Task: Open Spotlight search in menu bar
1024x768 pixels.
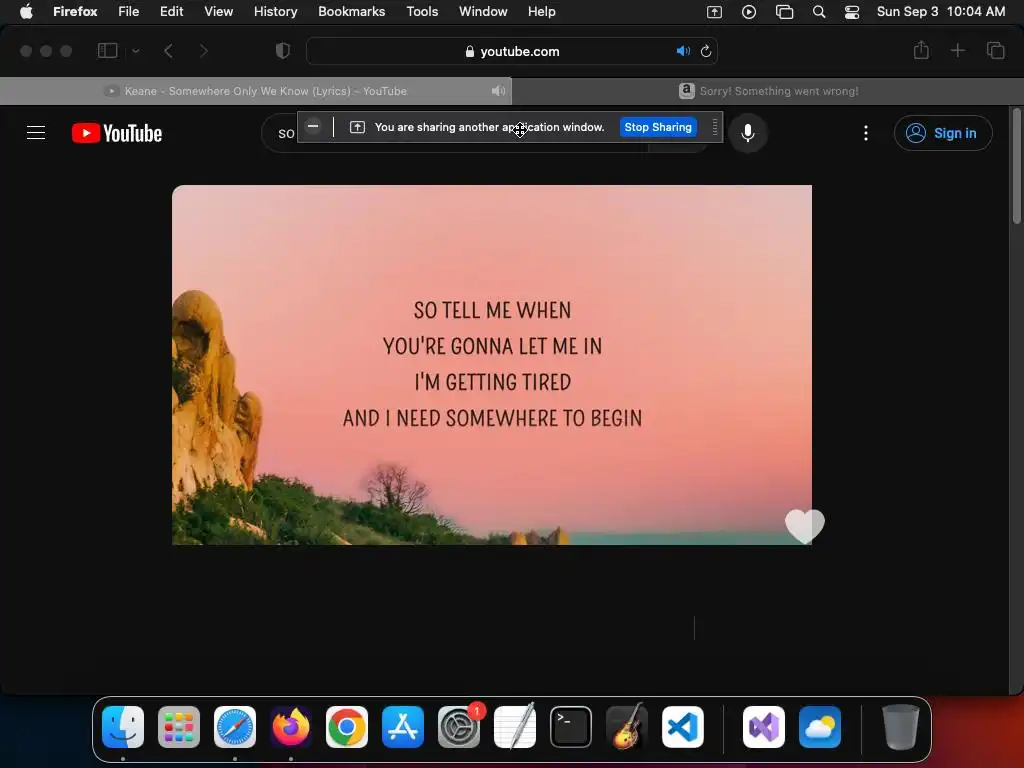Action: pyautogui.click(x=818, y=12)
